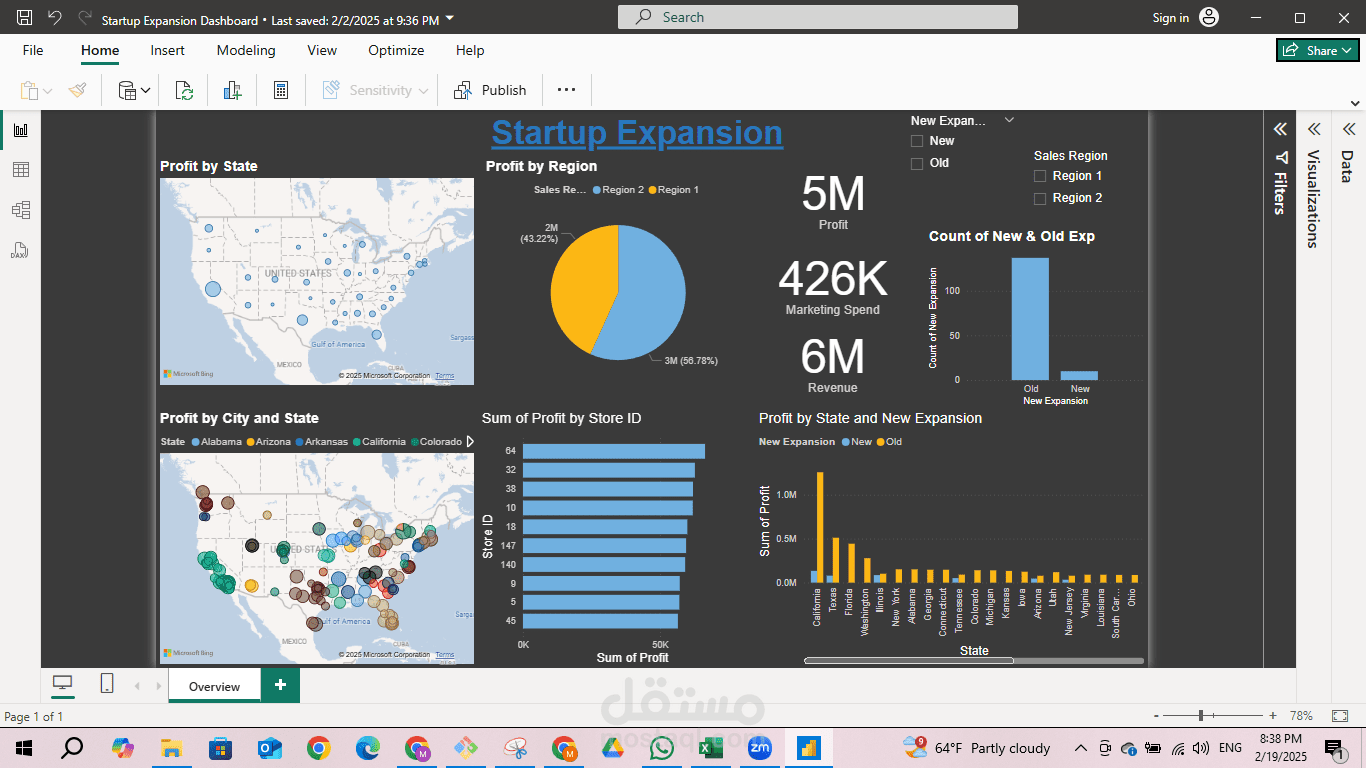The height and width of the screenshot is (768, 1366).
Task: Open DAX query view icon
Action: (x=20, y=250)
